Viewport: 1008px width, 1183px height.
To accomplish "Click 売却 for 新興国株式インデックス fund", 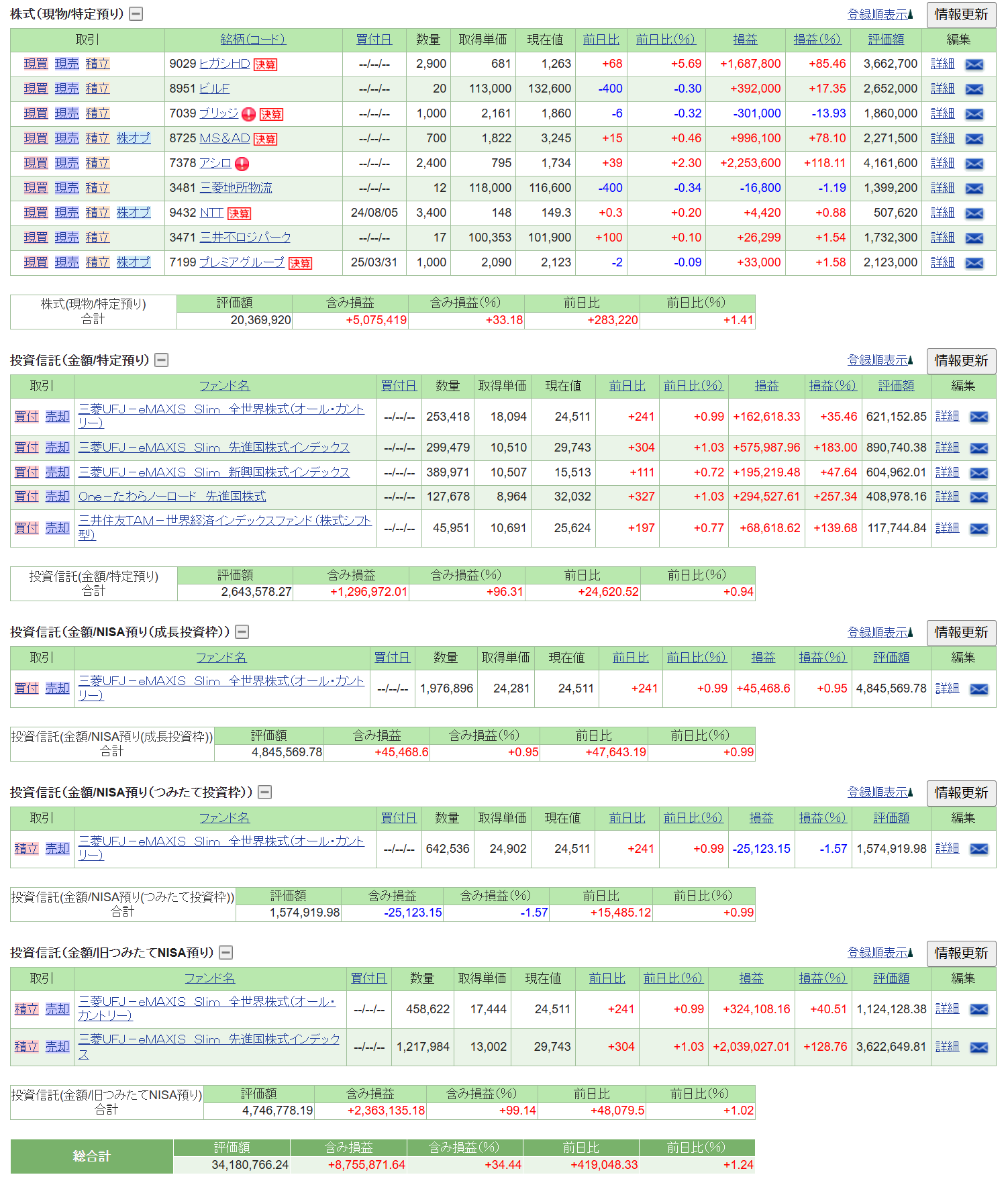I will [x=58, y=472].
